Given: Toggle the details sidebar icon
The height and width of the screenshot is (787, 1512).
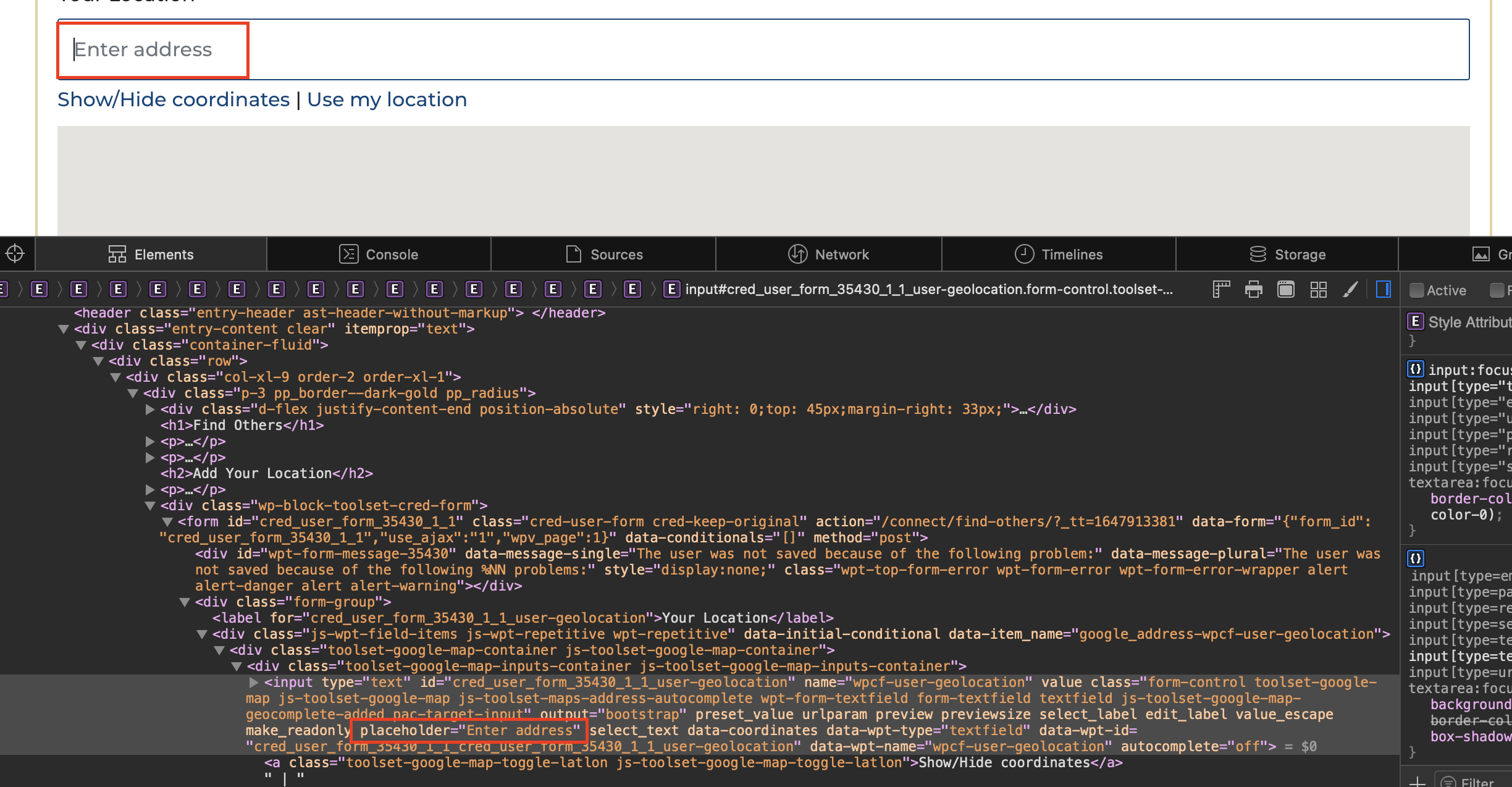Looking at the screenshot, I should click(1384, 289).
